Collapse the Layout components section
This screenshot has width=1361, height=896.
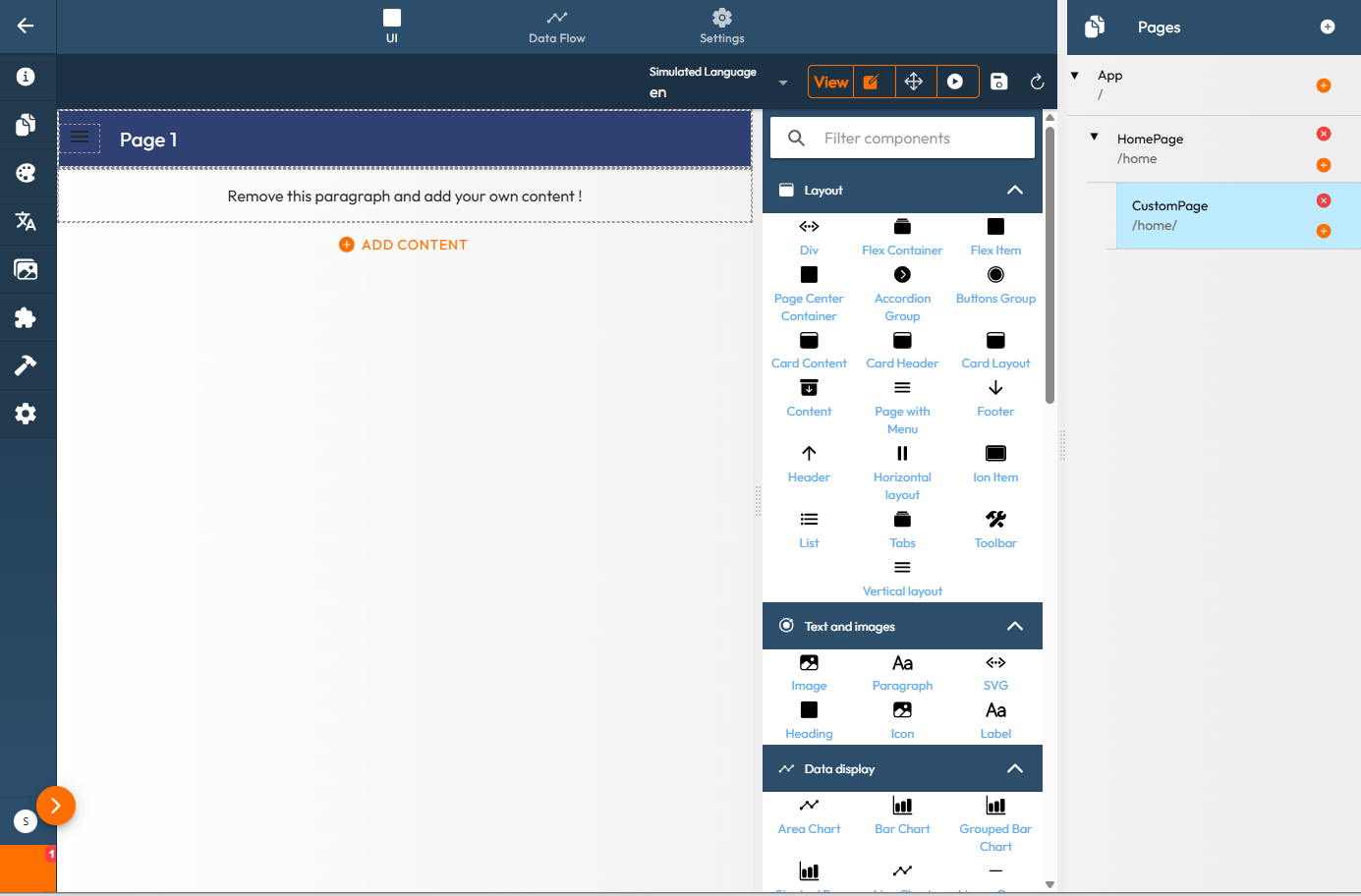tap(1015, 191)
